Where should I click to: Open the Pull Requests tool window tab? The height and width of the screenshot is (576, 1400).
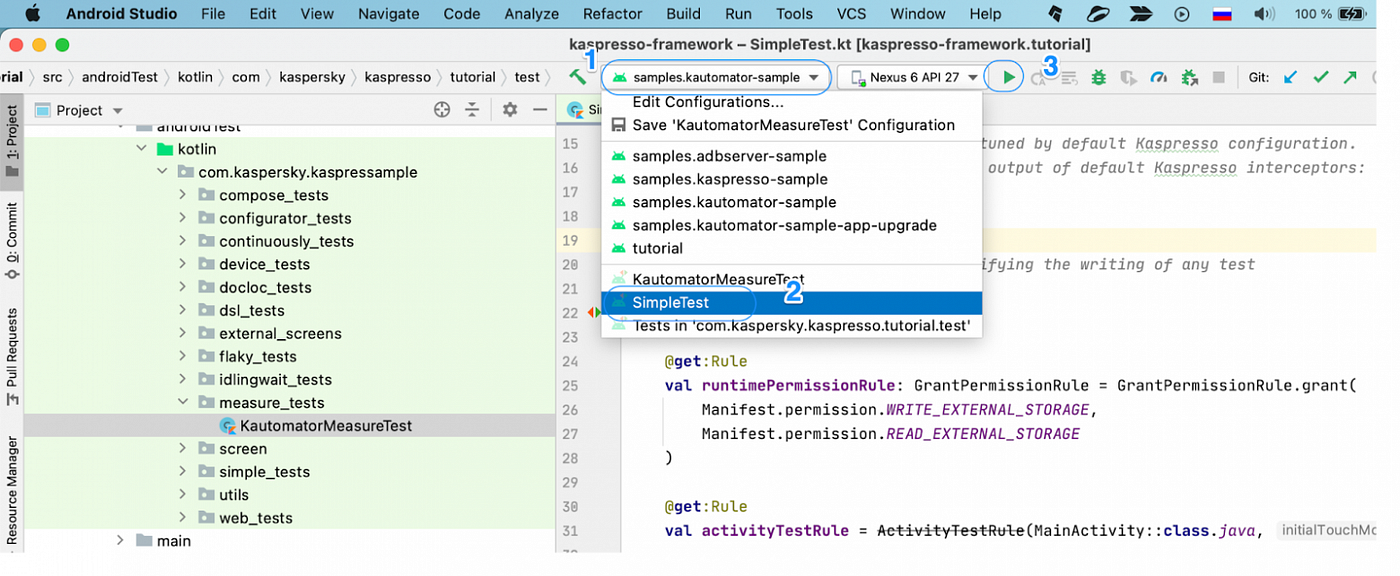(12, 356)
